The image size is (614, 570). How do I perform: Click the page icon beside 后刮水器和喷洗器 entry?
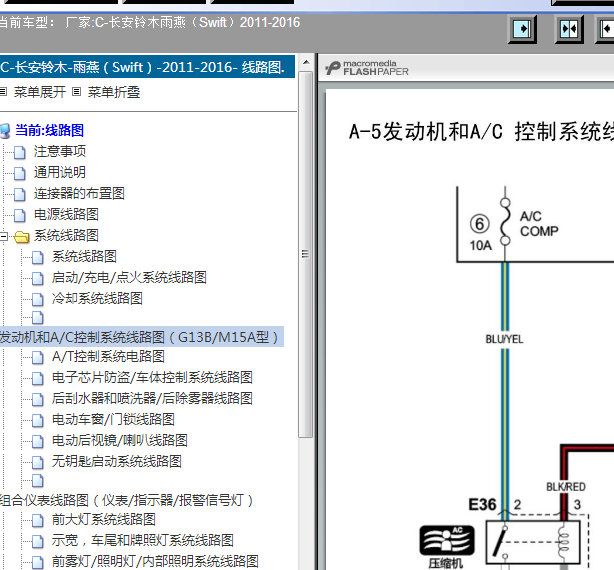click(x=38, y=399)
